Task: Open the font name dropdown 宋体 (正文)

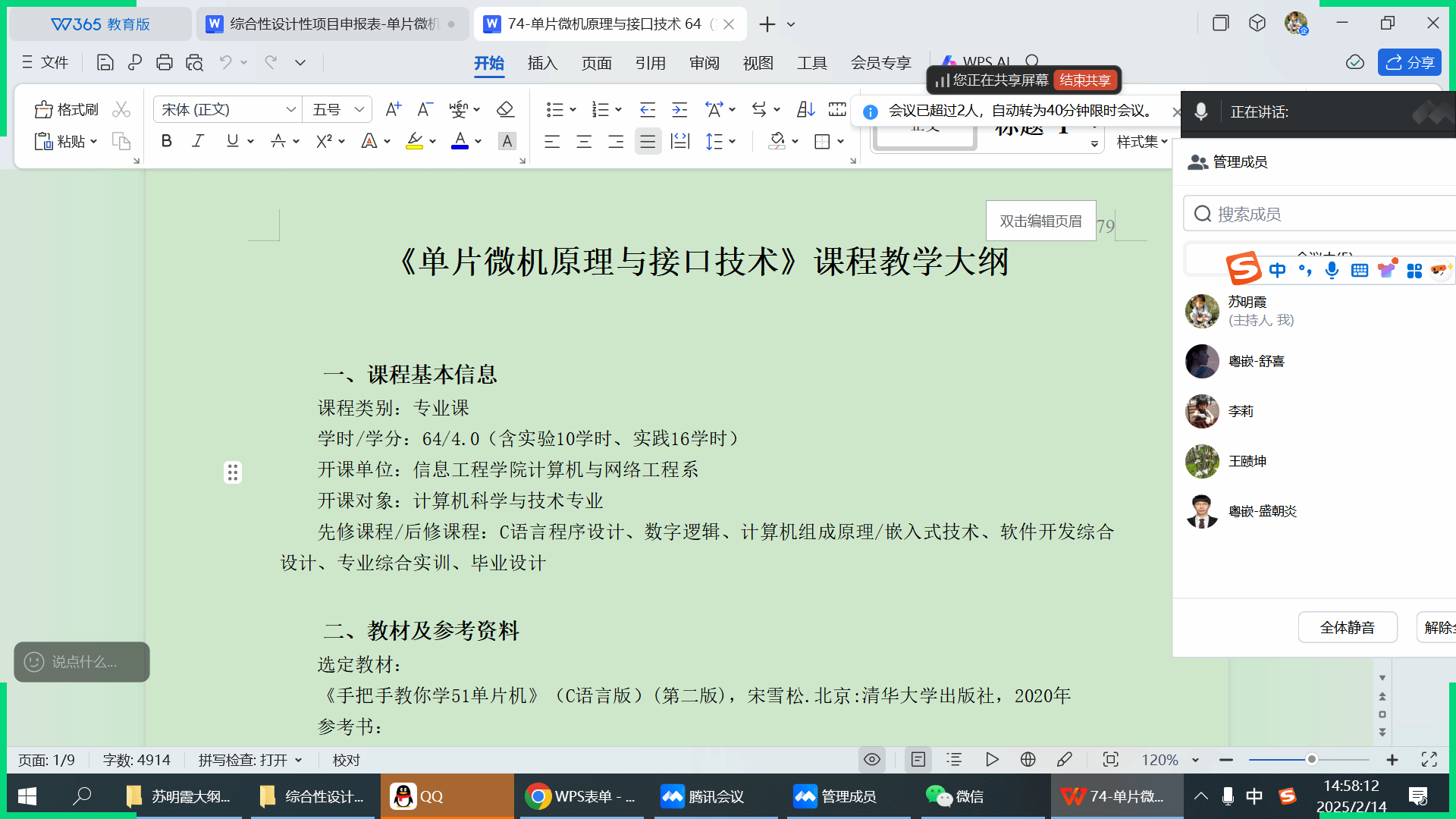Action: coord(290,110)
